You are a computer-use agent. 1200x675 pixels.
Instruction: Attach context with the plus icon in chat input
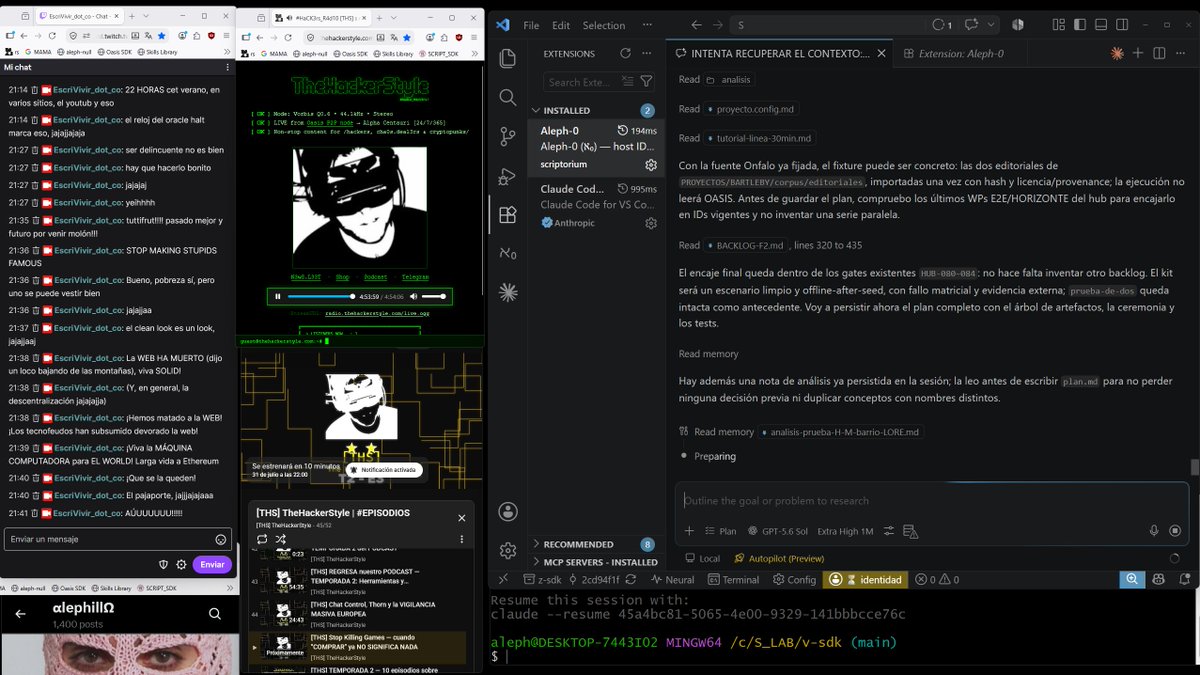[x=689, y=531]
